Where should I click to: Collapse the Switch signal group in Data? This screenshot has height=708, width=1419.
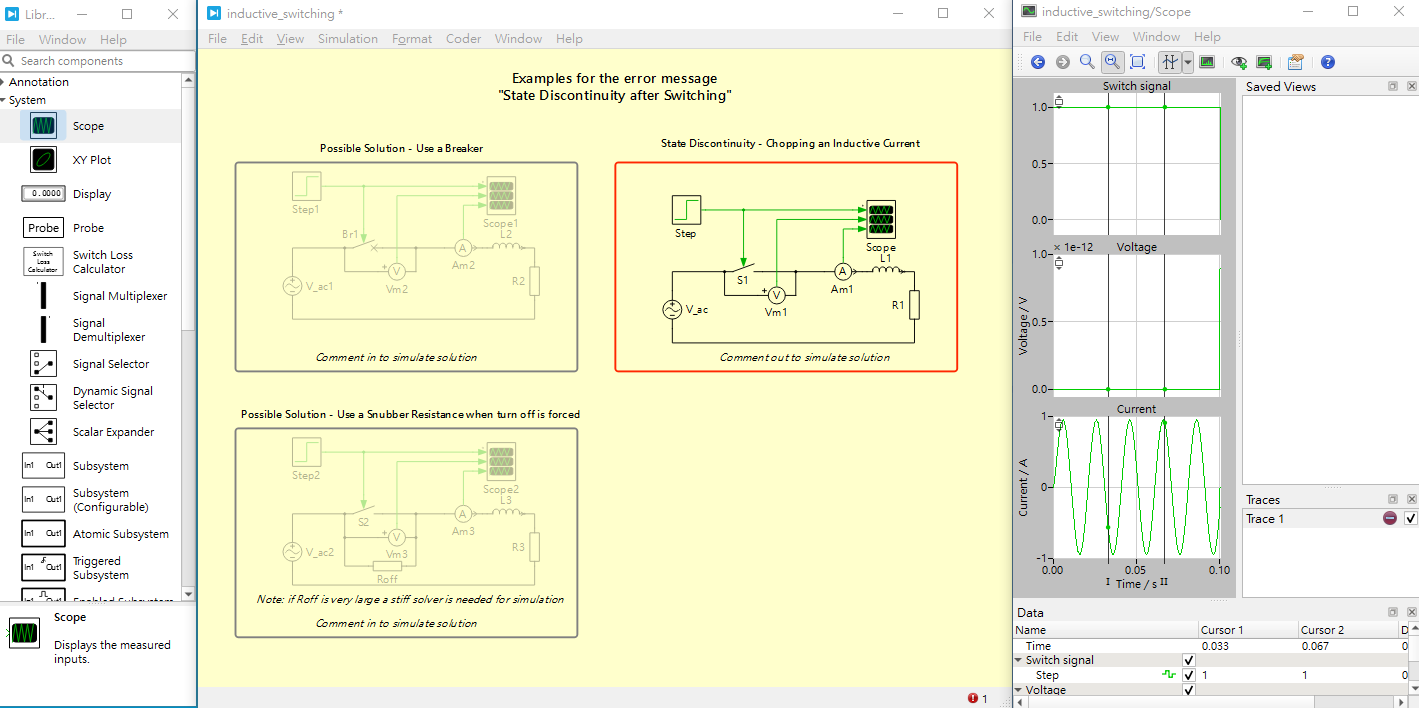click(x=1019, y=660)
